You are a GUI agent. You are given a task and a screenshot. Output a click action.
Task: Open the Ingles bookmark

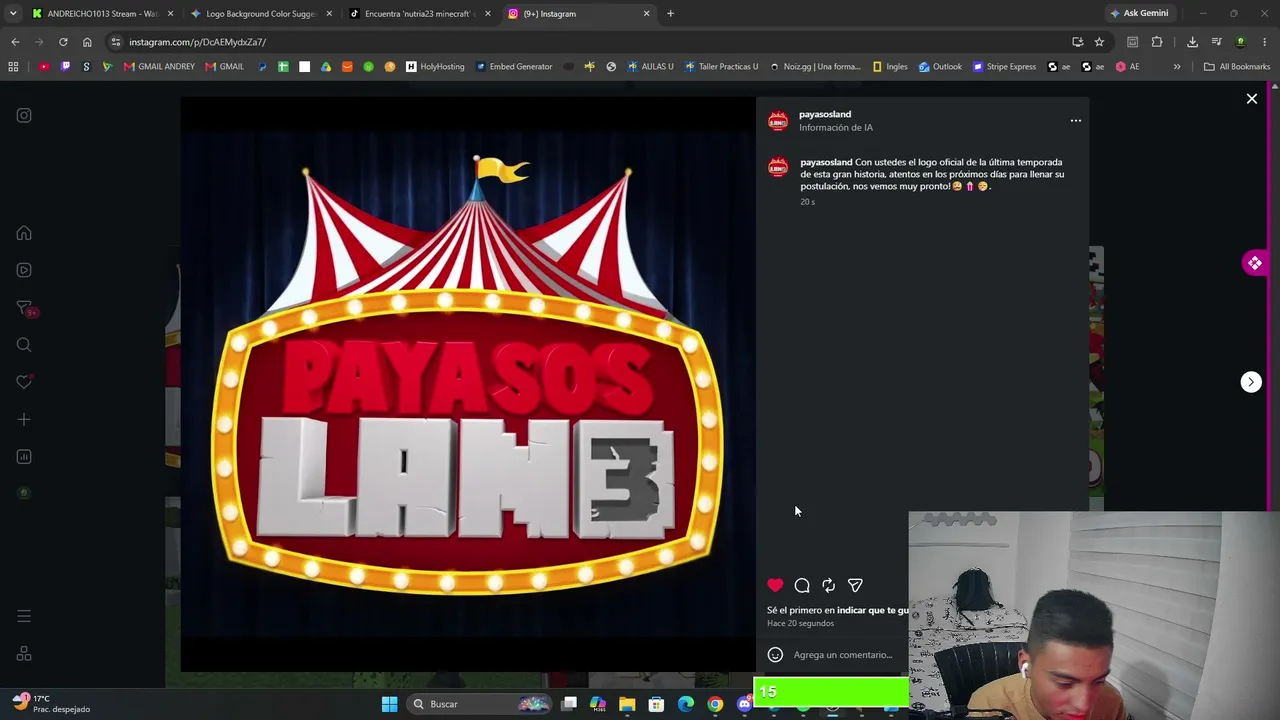[890, 67]
